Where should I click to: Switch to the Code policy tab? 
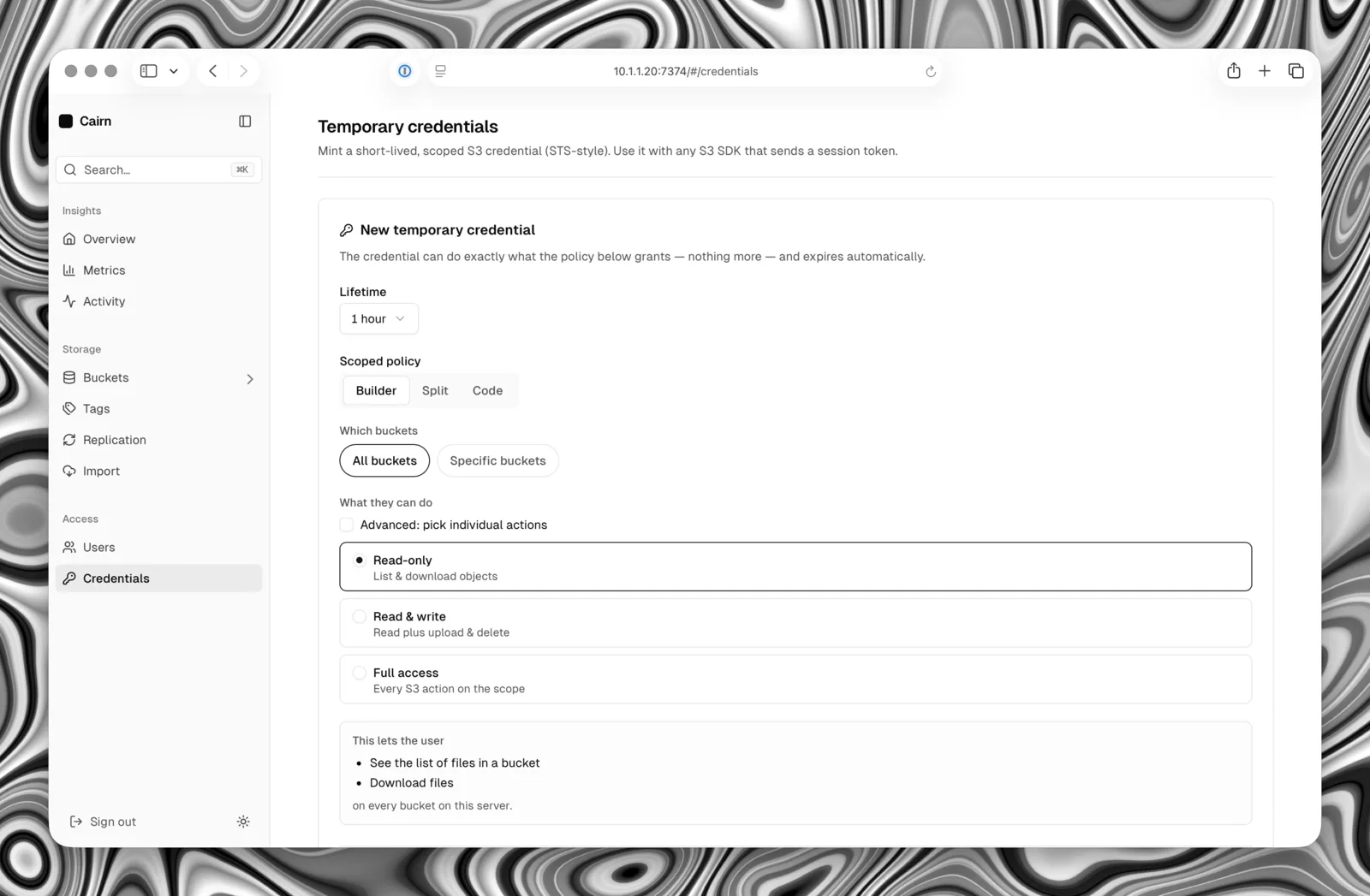(x=487, y=390)
